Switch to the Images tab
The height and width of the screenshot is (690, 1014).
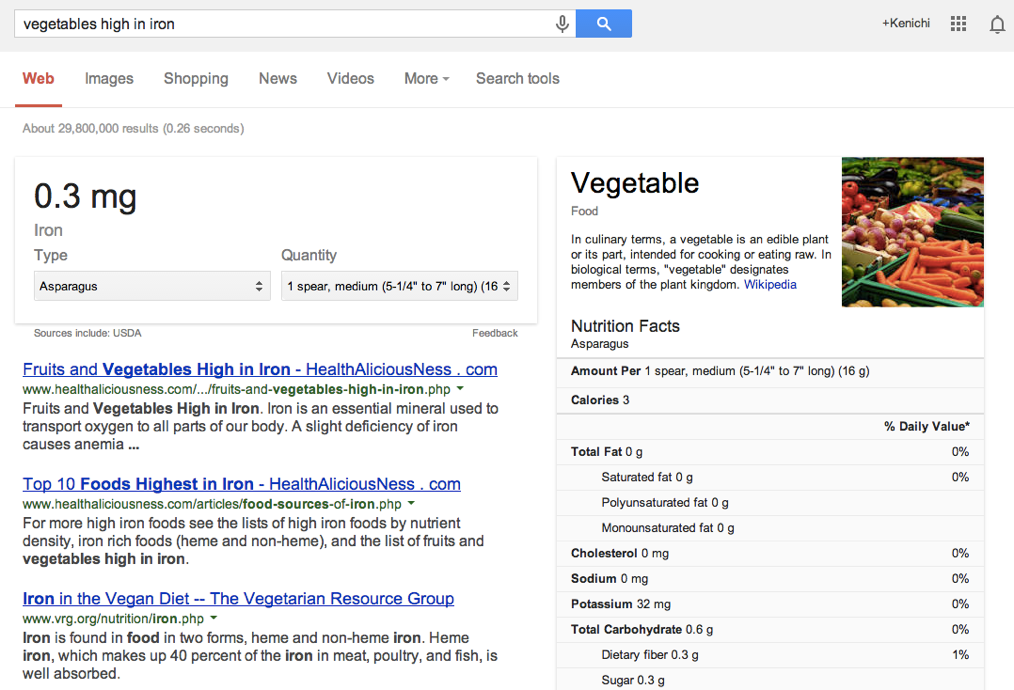click(x=109, y=78)
